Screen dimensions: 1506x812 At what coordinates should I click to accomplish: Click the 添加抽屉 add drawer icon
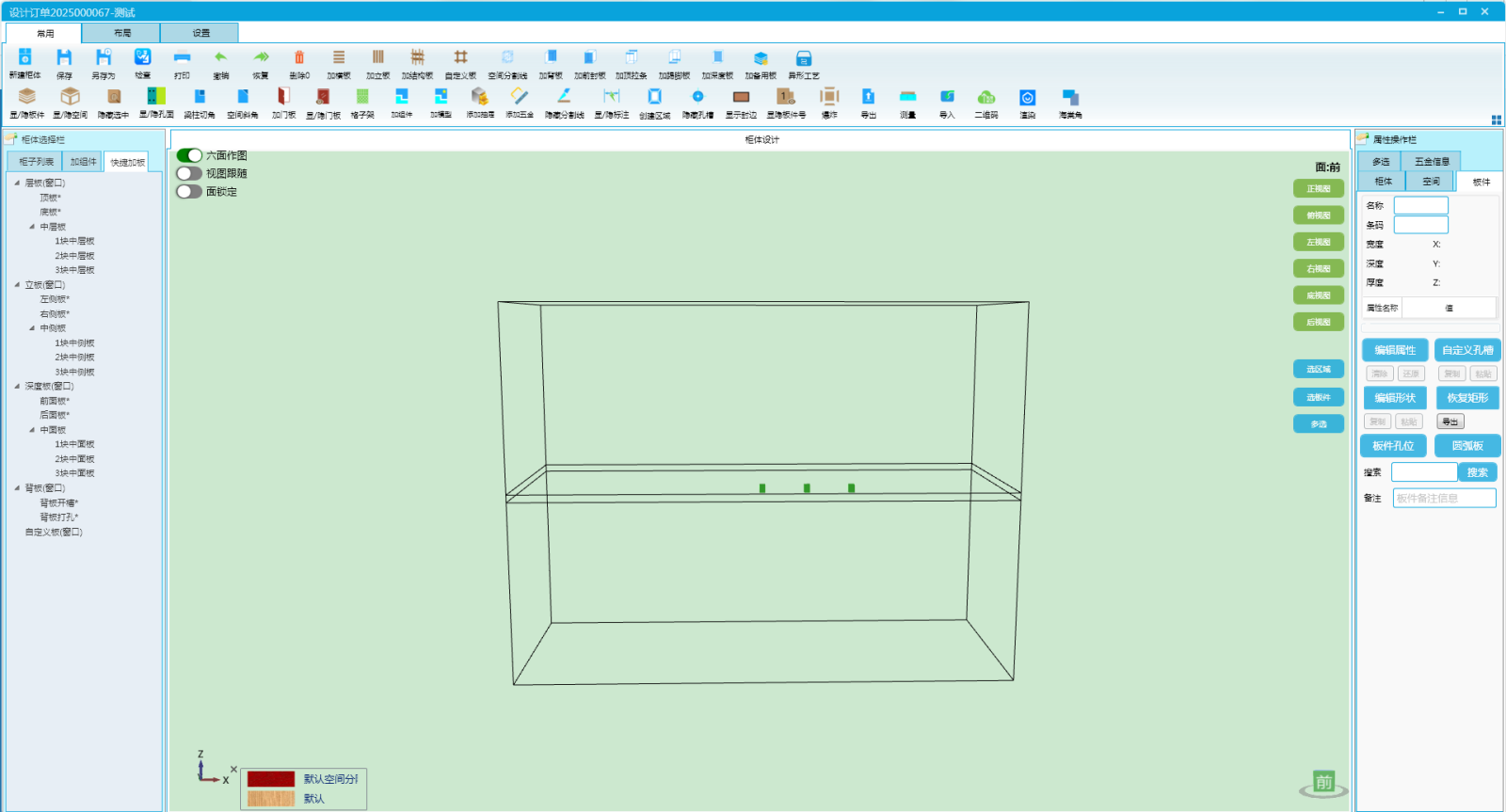tap(480, 97)
